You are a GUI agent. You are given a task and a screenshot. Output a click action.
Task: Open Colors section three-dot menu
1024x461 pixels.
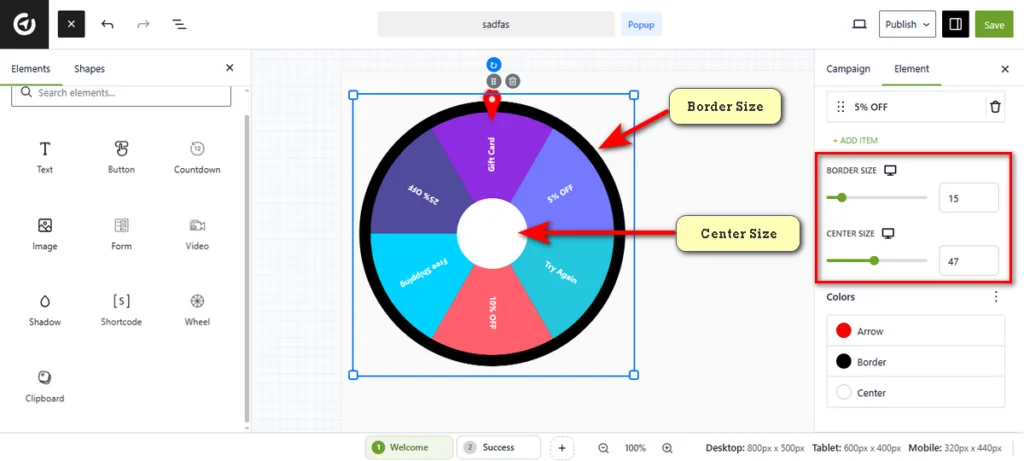[x=995, y=297]
